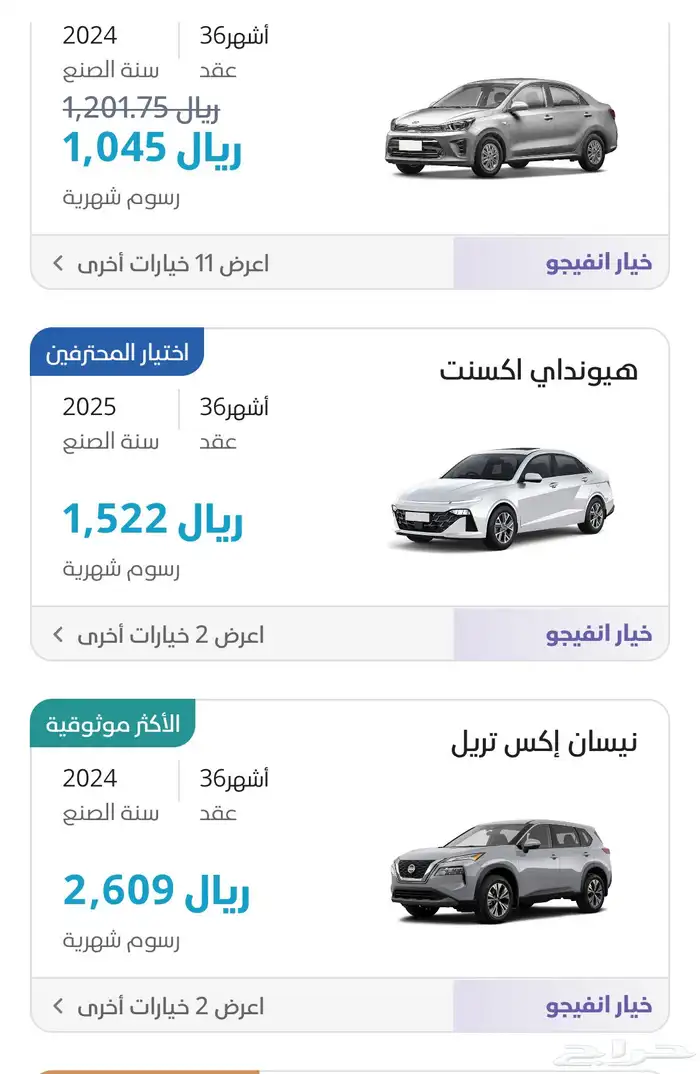Tap the اختيار المحترفين blue badge
The width and height of the screenshot is (700, 1074).
pos(117,353)
